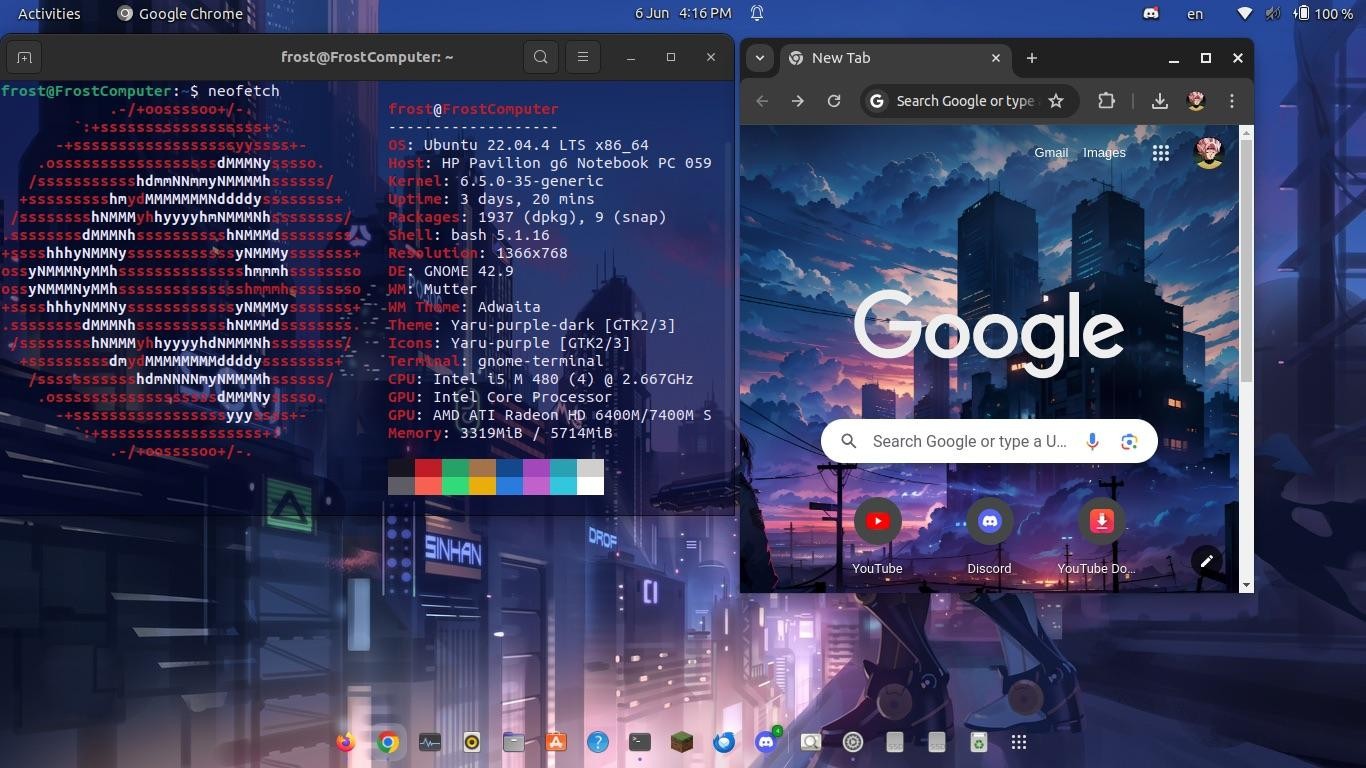Click the Chrome scrollbar down arrow
This screenshot has width=1366, height=768.
pyautogui.click(x=1246, y=585)
